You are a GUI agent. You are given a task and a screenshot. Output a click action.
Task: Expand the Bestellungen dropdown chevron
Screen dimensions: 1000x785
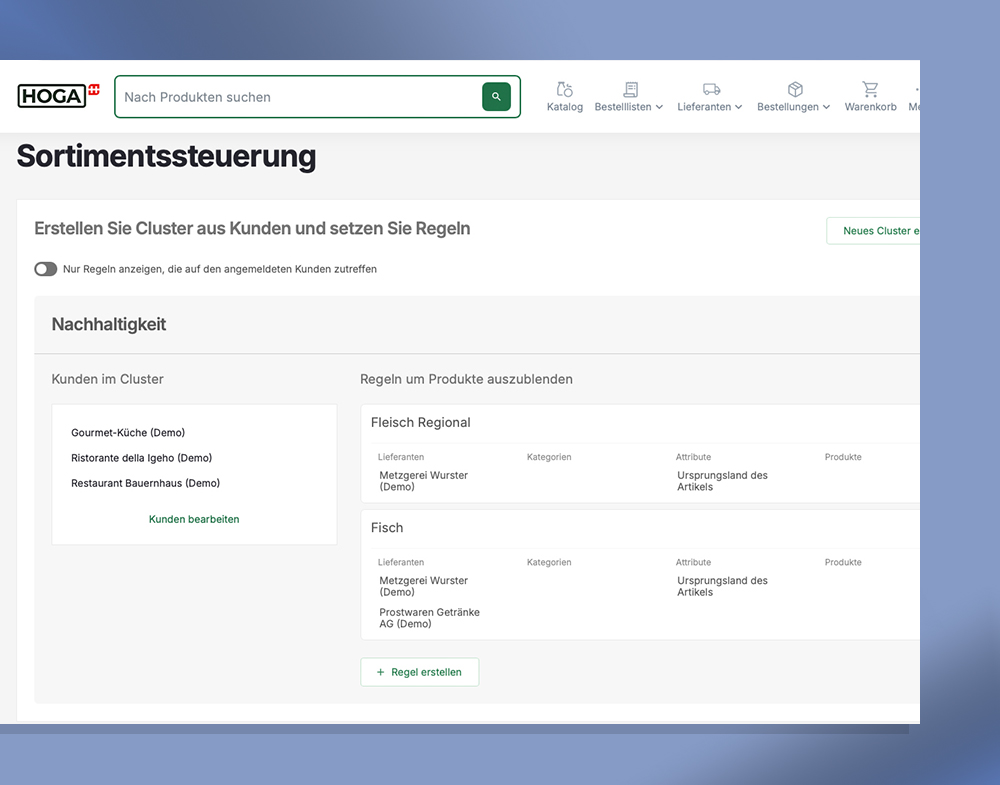point(826,107)
